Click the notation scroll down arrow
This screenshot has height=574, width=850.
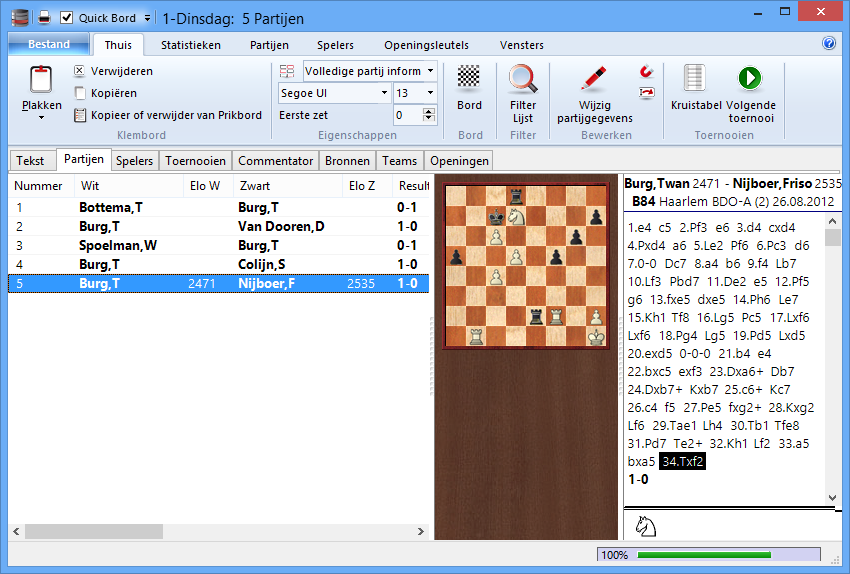pyautogui.click(x=832, y=498)
